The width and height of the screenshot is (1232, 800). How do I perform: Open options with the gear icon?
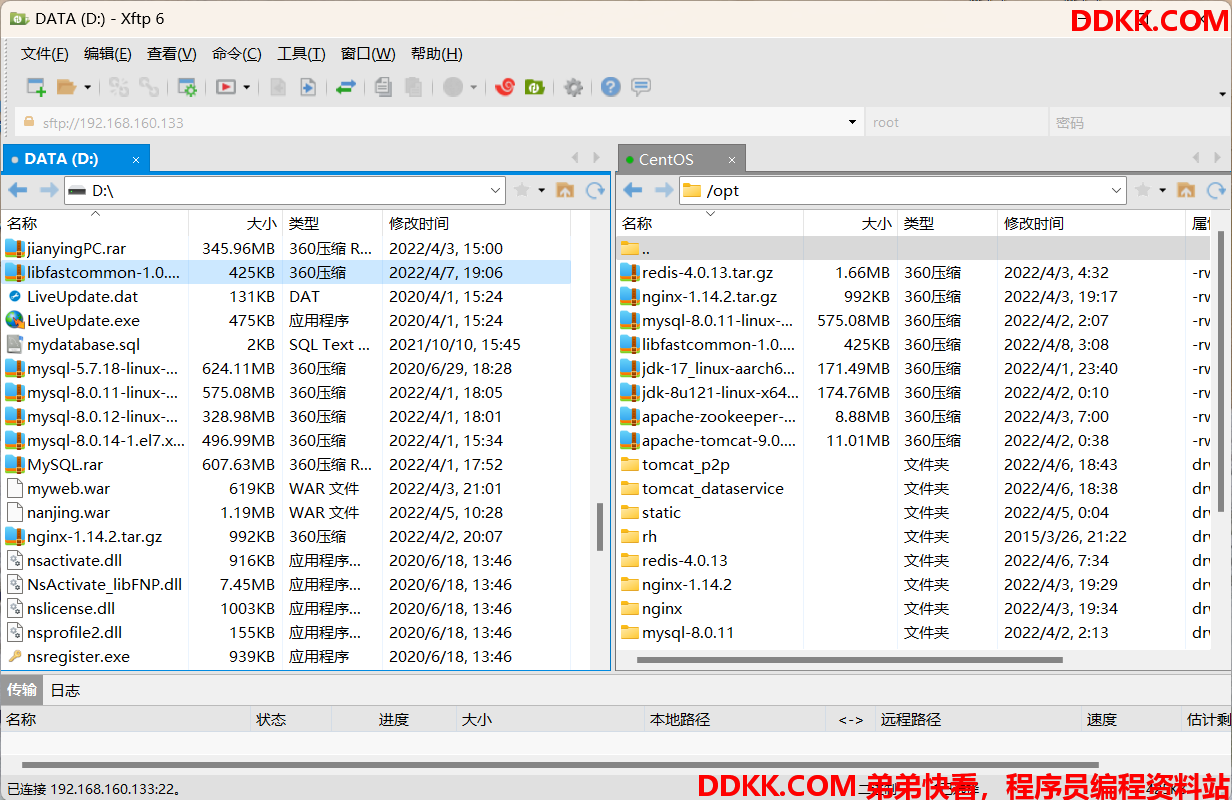[573, 87]
